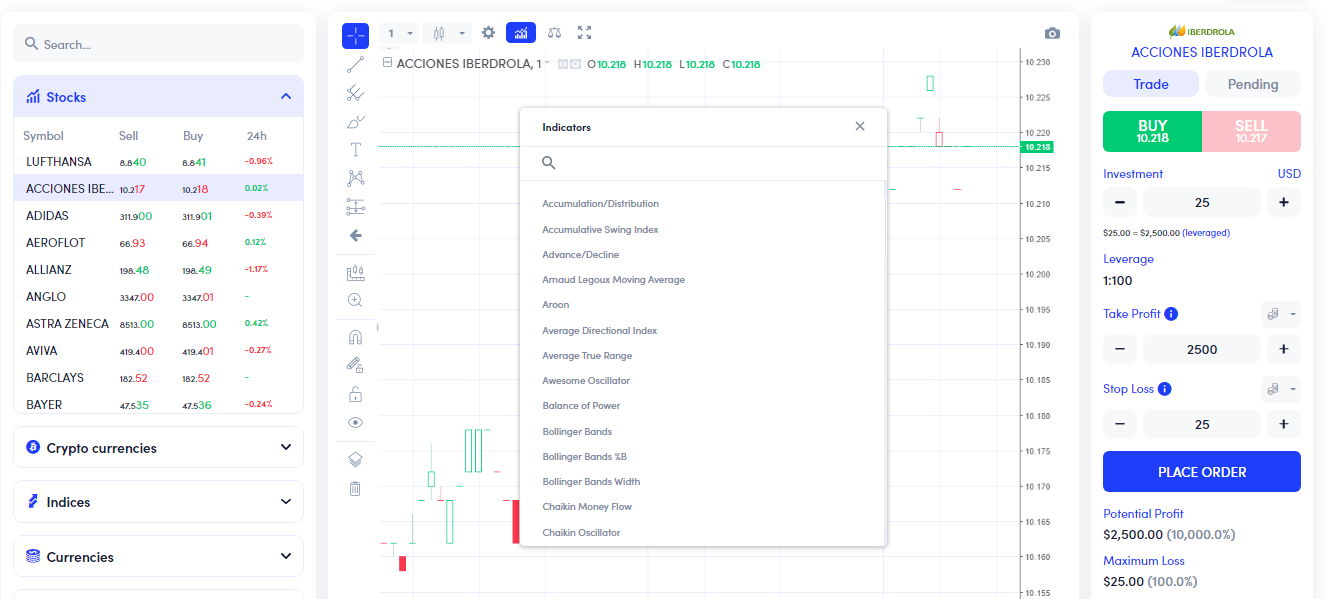Click the trash remove drawings icon

[x=355, y=488]
